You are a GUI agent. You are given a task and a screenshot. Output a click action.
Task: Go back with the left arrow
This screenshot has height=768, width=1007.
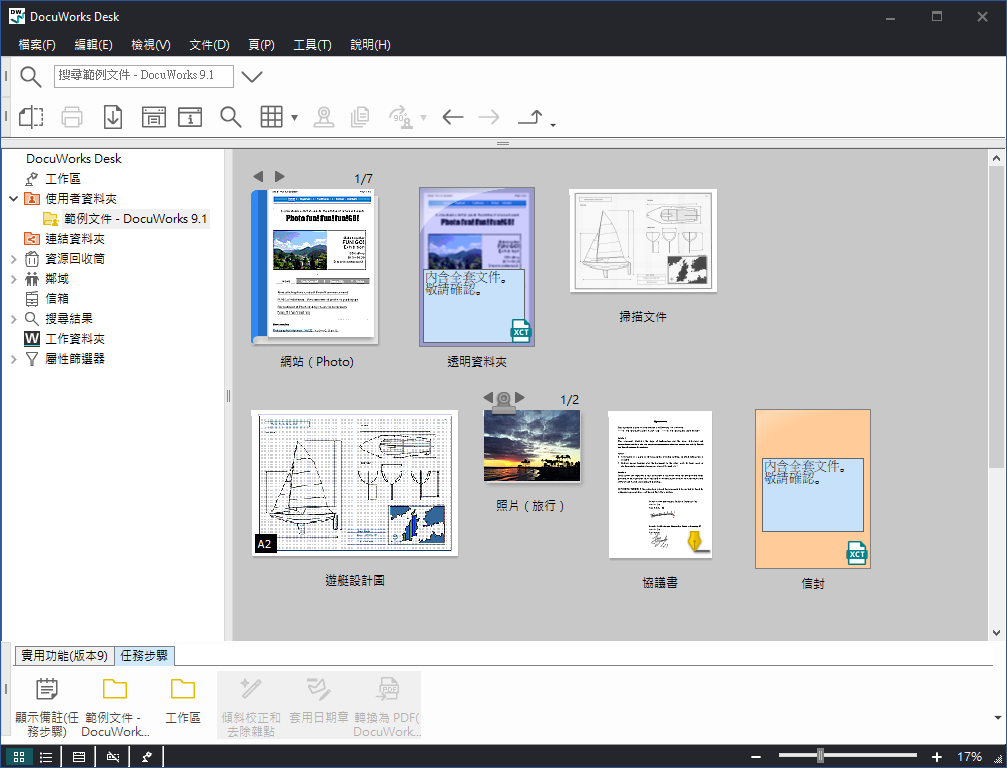coord(453,117)
